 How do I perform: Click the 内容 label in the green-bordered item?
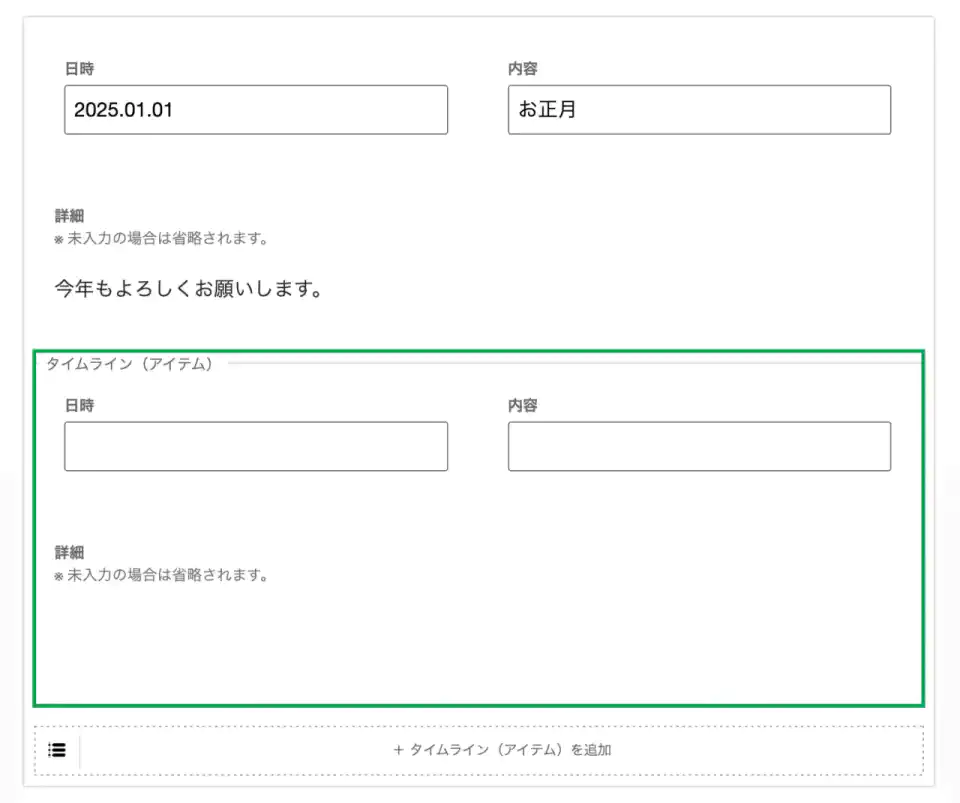pyautogui.click(x=522, y=405)
